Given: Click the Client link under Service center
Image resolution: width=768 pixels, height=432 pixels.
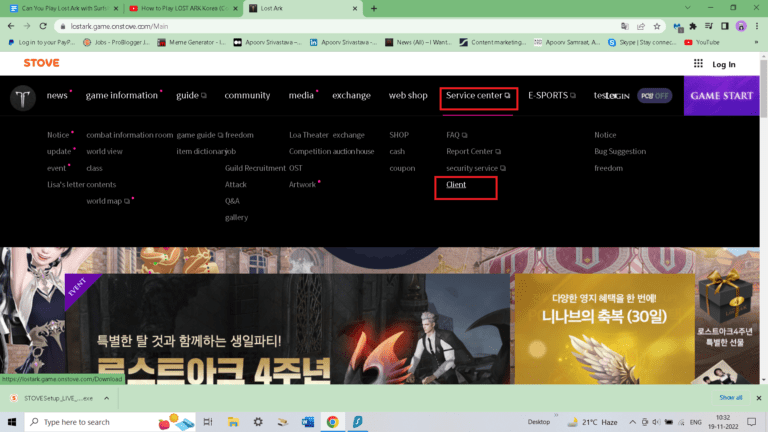Looking at the screenshot, I should pos(456,185).
